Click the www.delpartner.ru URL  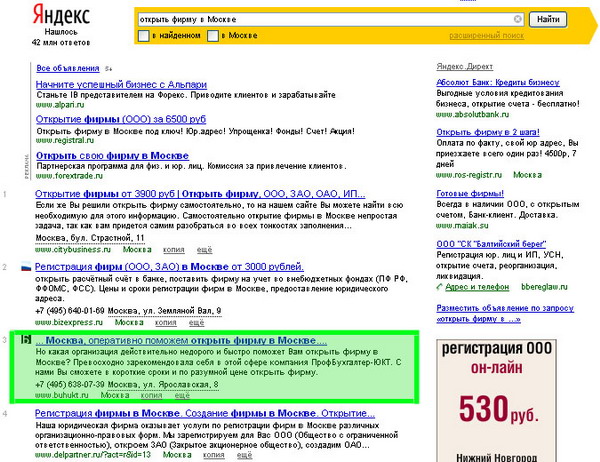click(93, 455)
